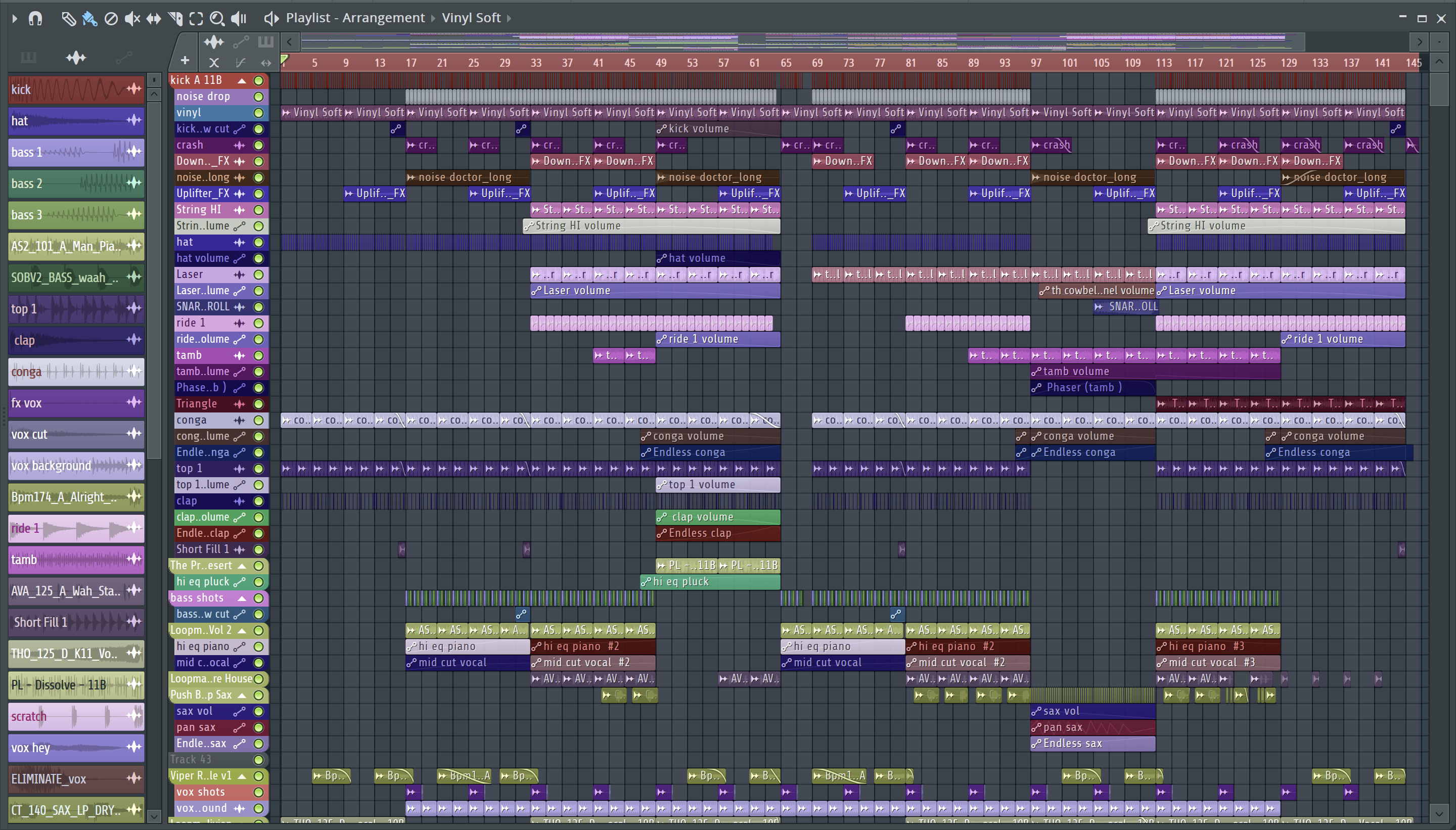Mute the String HI track
Viewport: 1456px width, 830px height.
(258, 210)
